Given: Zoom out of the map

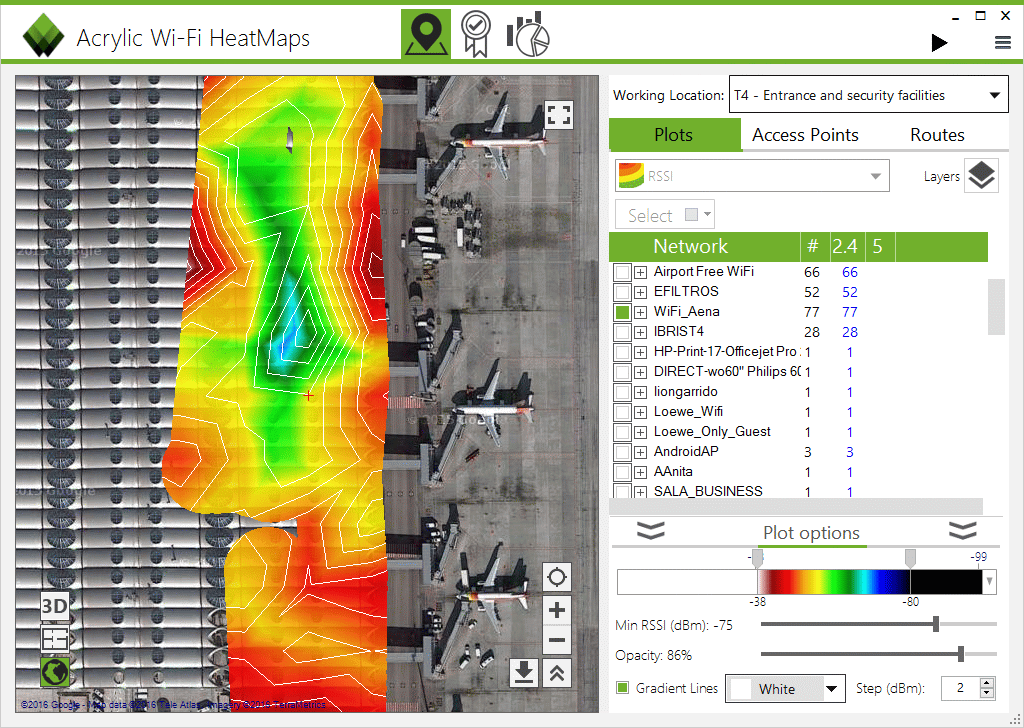Looking at the screenshot, I should click(x=557, y=641).
